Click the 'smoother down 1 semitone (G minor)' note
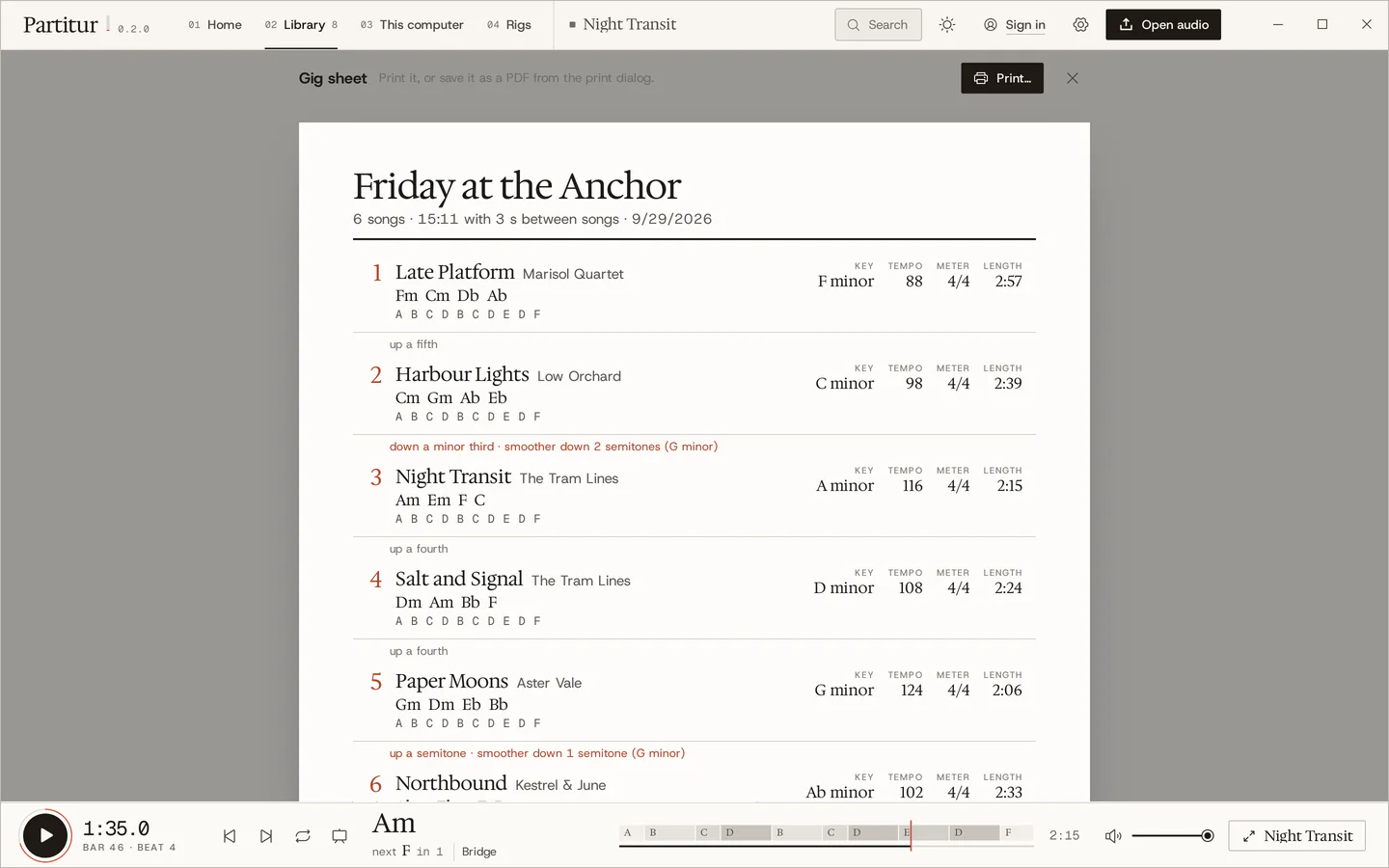 581,753
